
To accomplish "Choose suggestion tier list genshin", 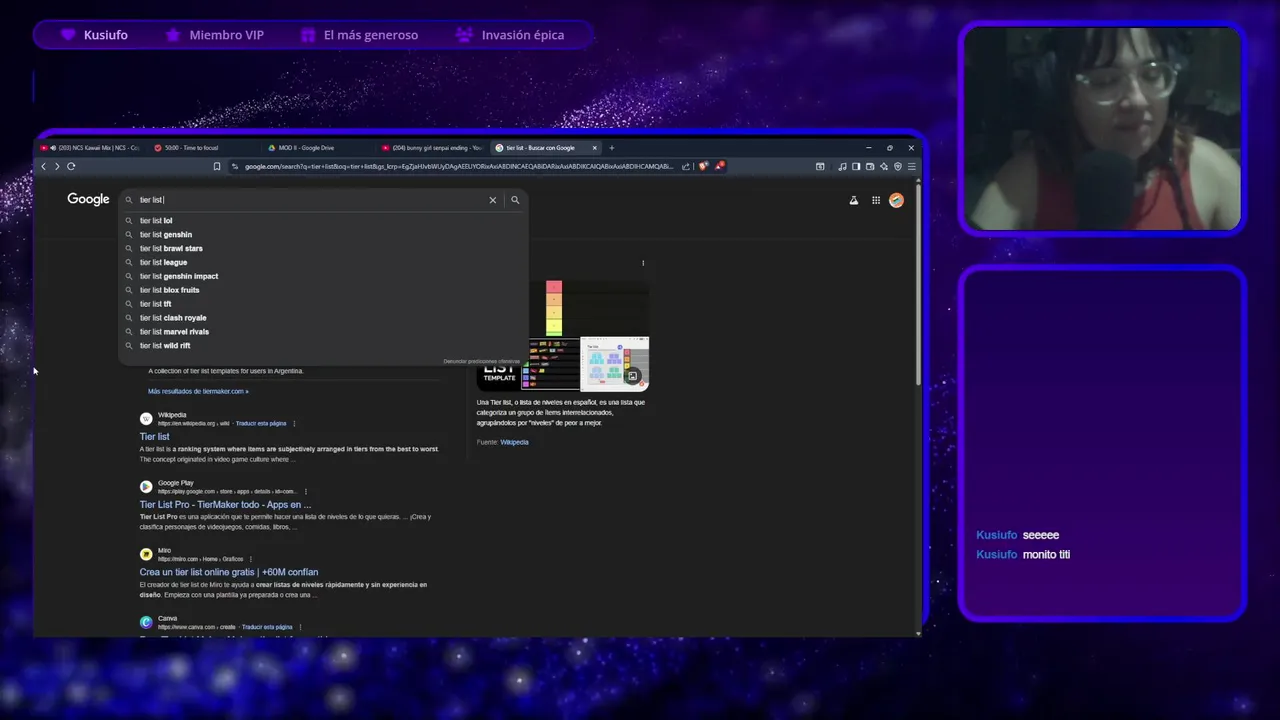I will coord(323,235).
